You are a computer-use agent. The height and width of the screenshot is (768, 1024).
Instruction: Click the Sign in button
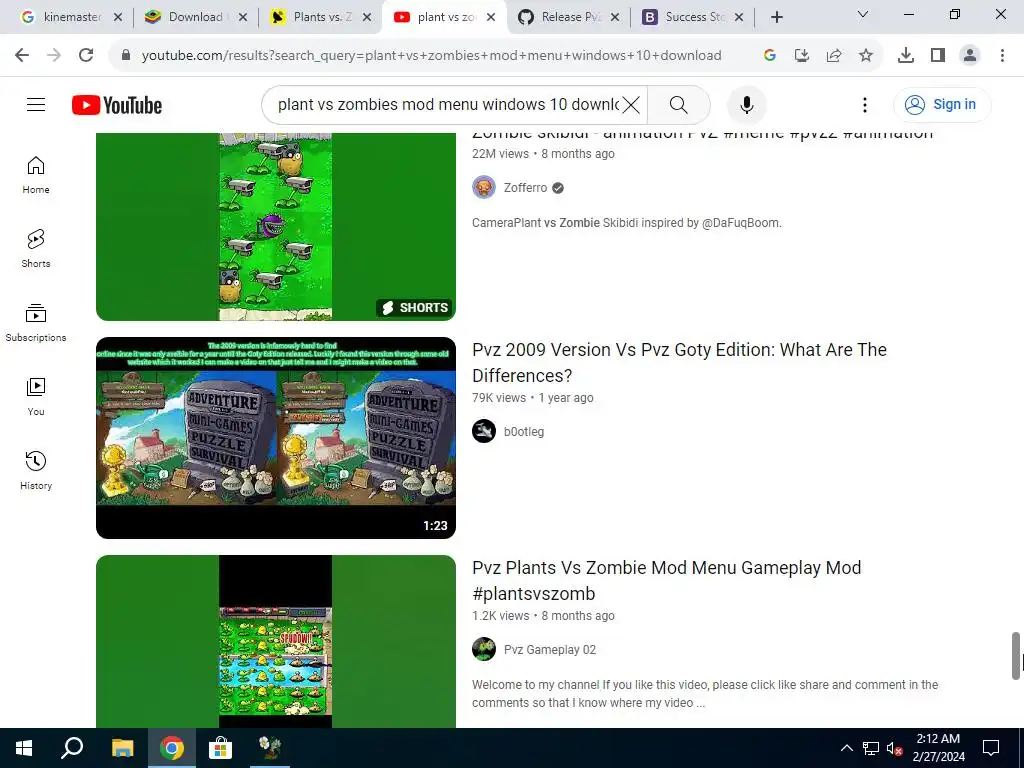(x=942, y=104)
